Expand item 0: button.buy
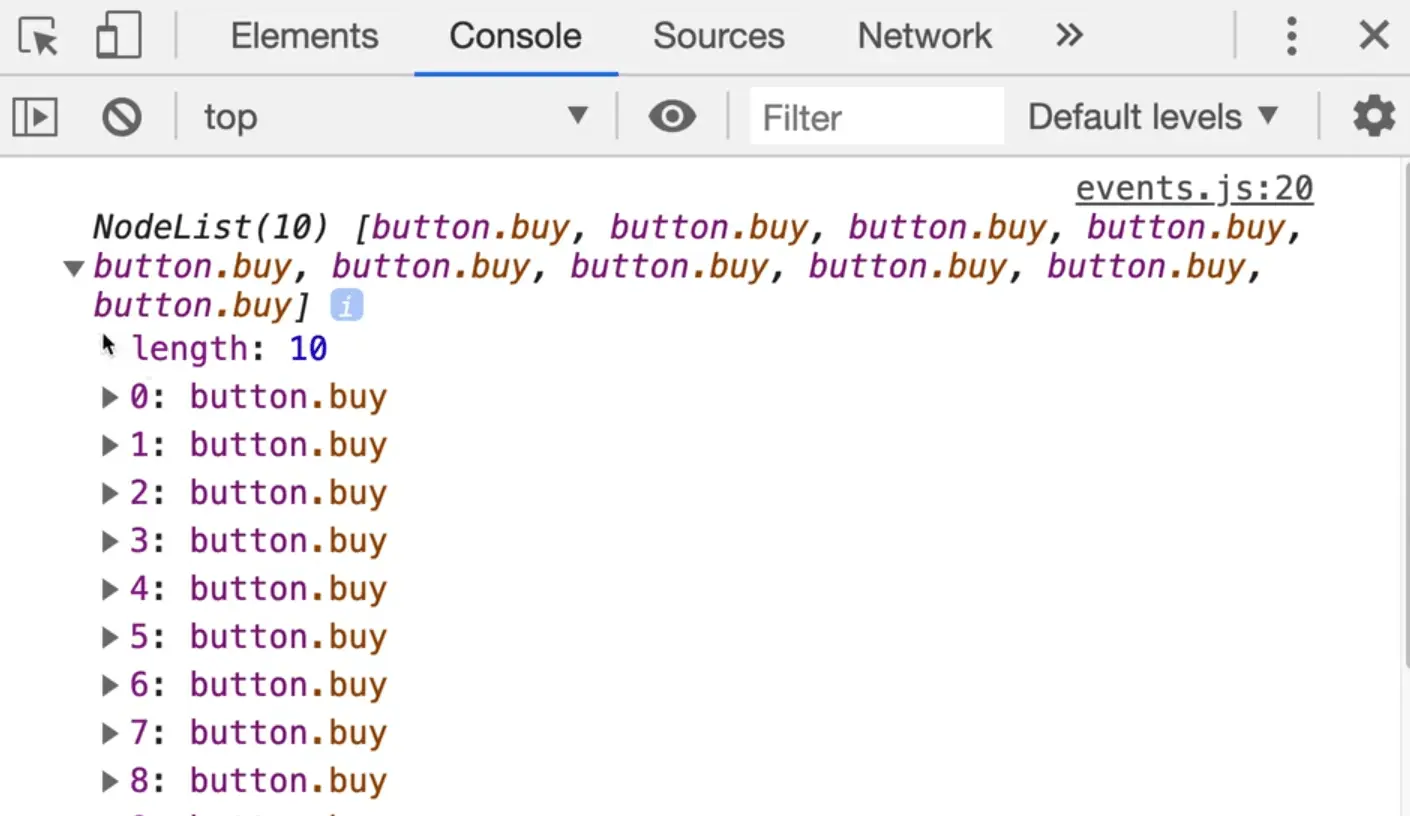1410x816 pixels. tap(110, 398)
